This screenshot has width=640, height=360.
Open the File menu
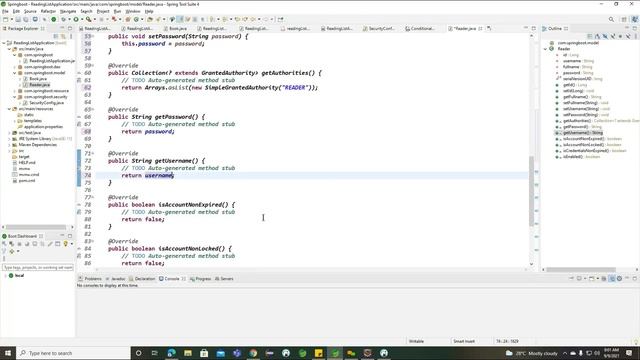pos(5,11)
